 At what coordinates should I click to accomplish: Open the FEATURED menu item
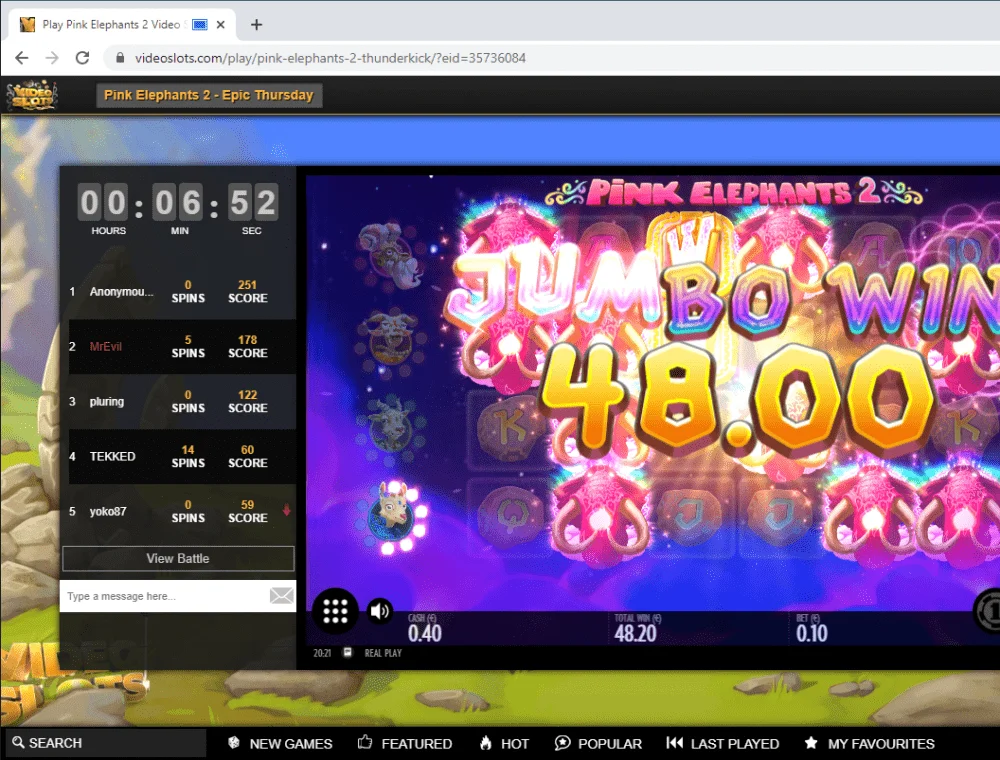pyautogui.click(x=405, y=743)
